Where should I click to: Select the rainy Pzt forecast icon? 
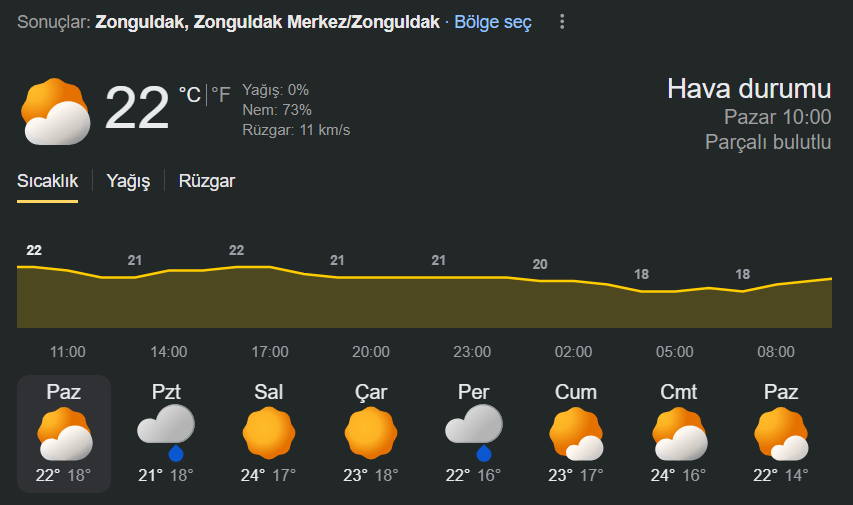(x=166, y=433)
